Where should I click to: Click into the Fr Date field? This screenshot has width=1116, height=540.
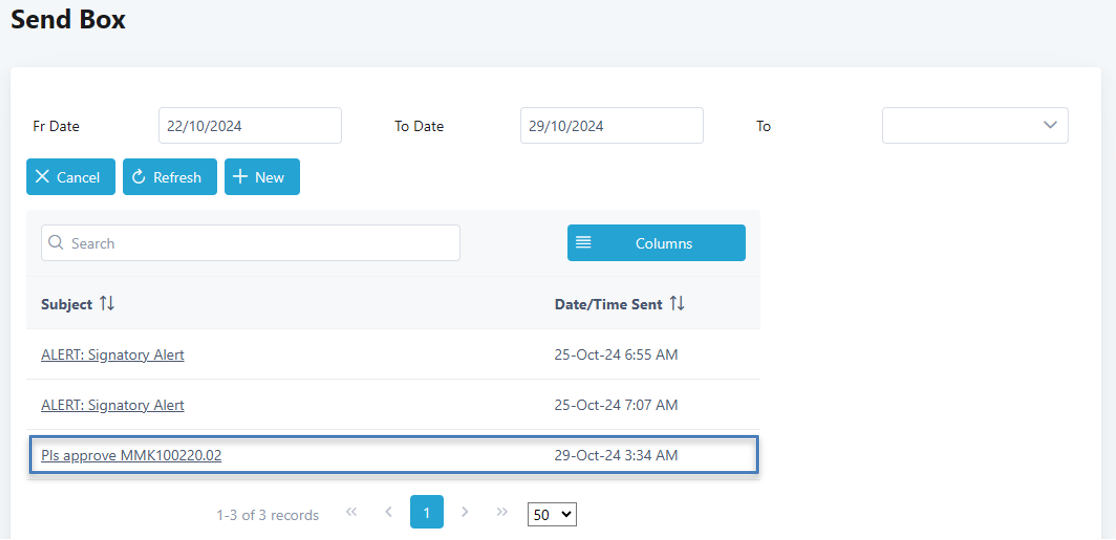pyautogui.click(x=250, y=126)
